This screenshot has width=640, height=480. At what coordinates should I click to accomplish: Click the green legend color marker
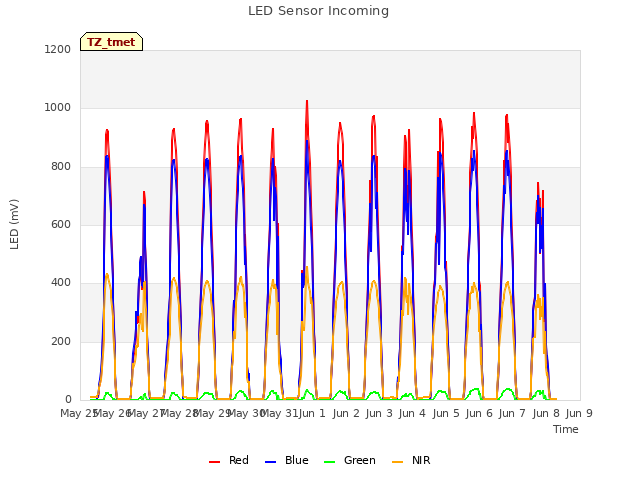pos(329,462)
